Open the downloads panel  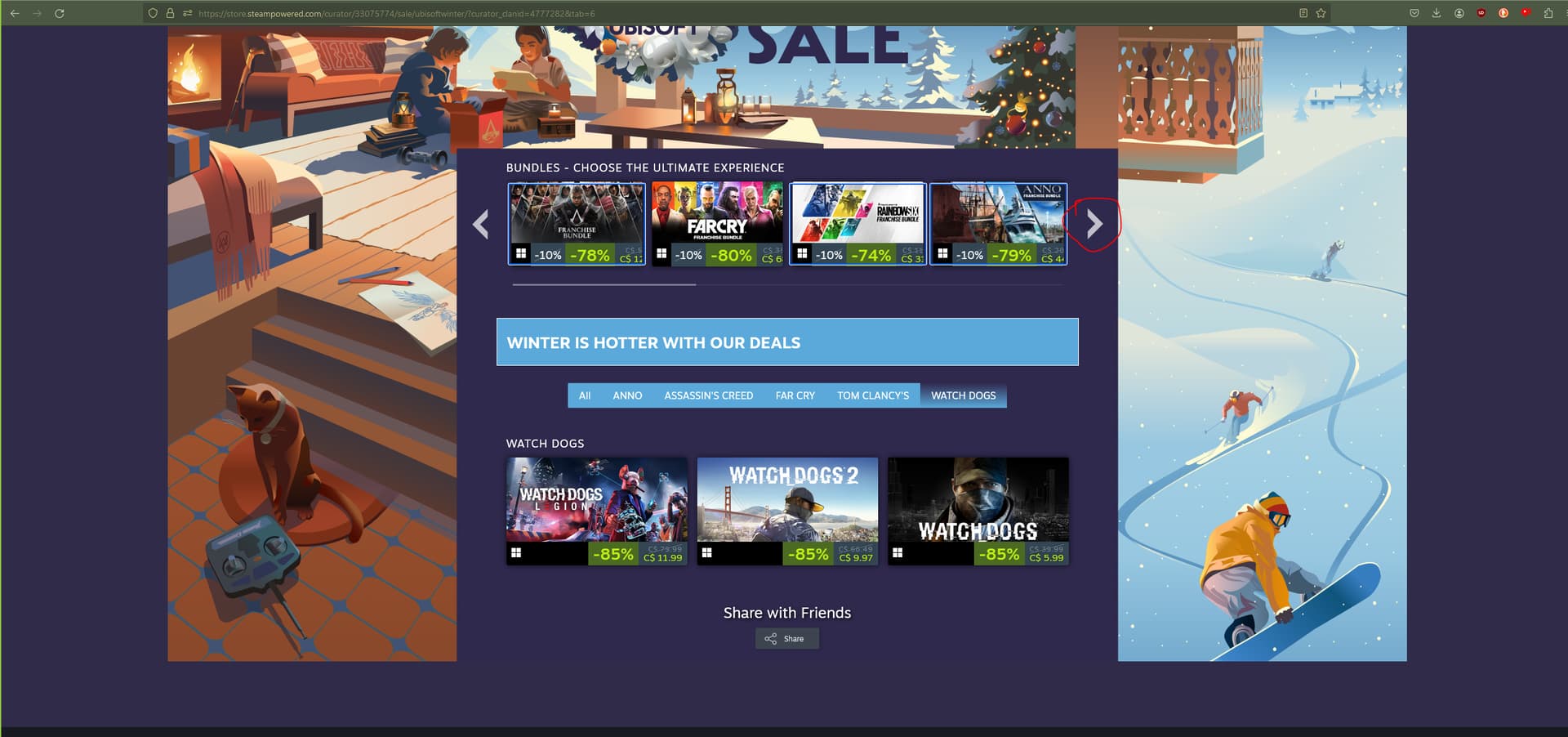[x=1437, y=13]
